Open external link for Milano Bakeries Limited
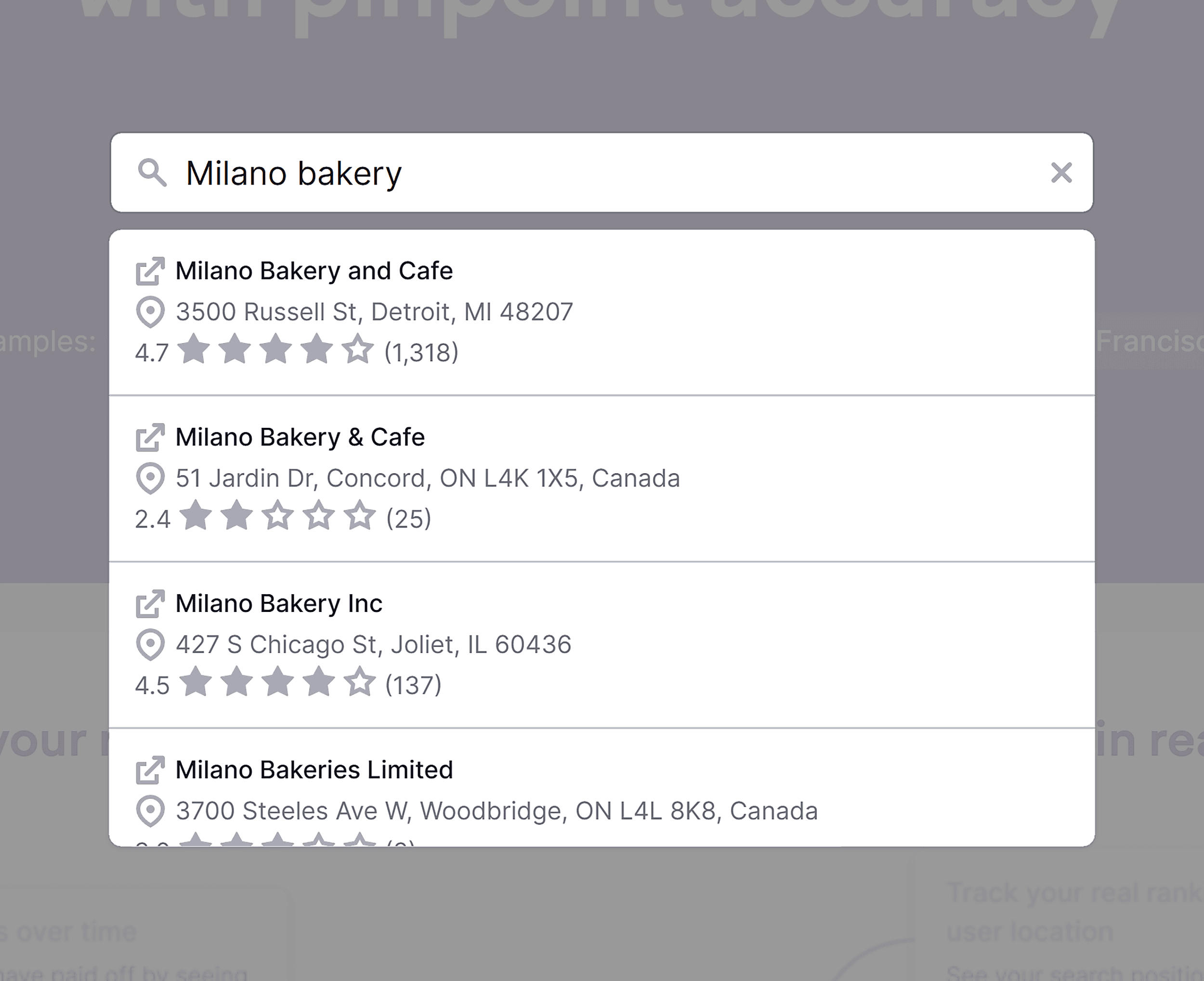This screenshot has width=1204, height=981. pos(150,770)
